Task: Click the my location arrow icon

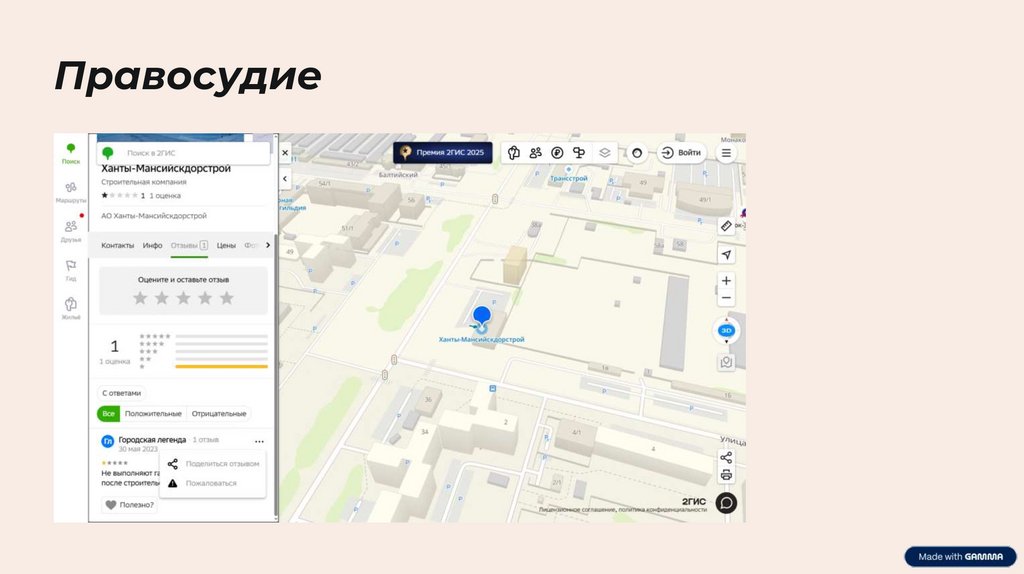Action: coord(726,255)
